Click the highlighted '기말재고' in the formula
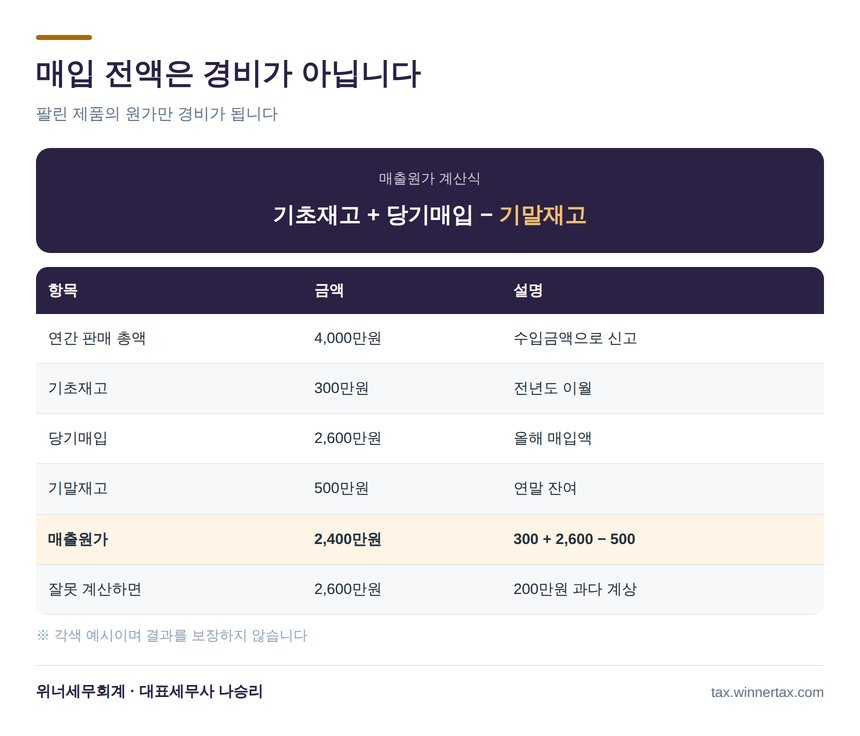860x736 pixels. (x=543, y=214)
